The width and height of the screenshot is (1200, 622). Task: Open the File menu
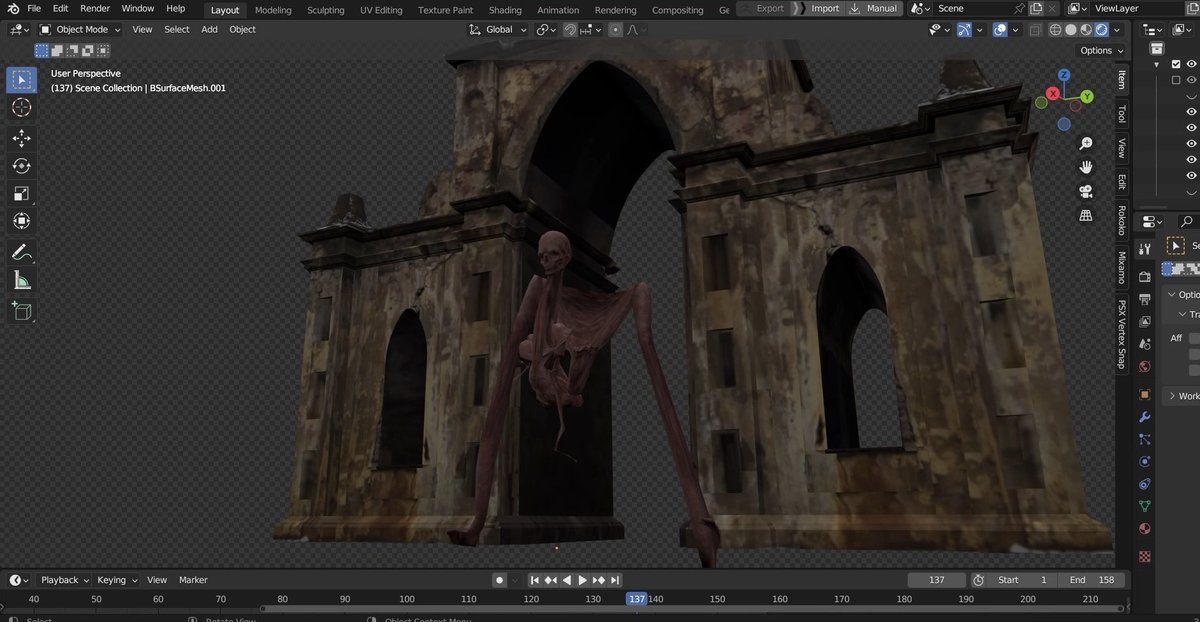(x=33, y=8)
